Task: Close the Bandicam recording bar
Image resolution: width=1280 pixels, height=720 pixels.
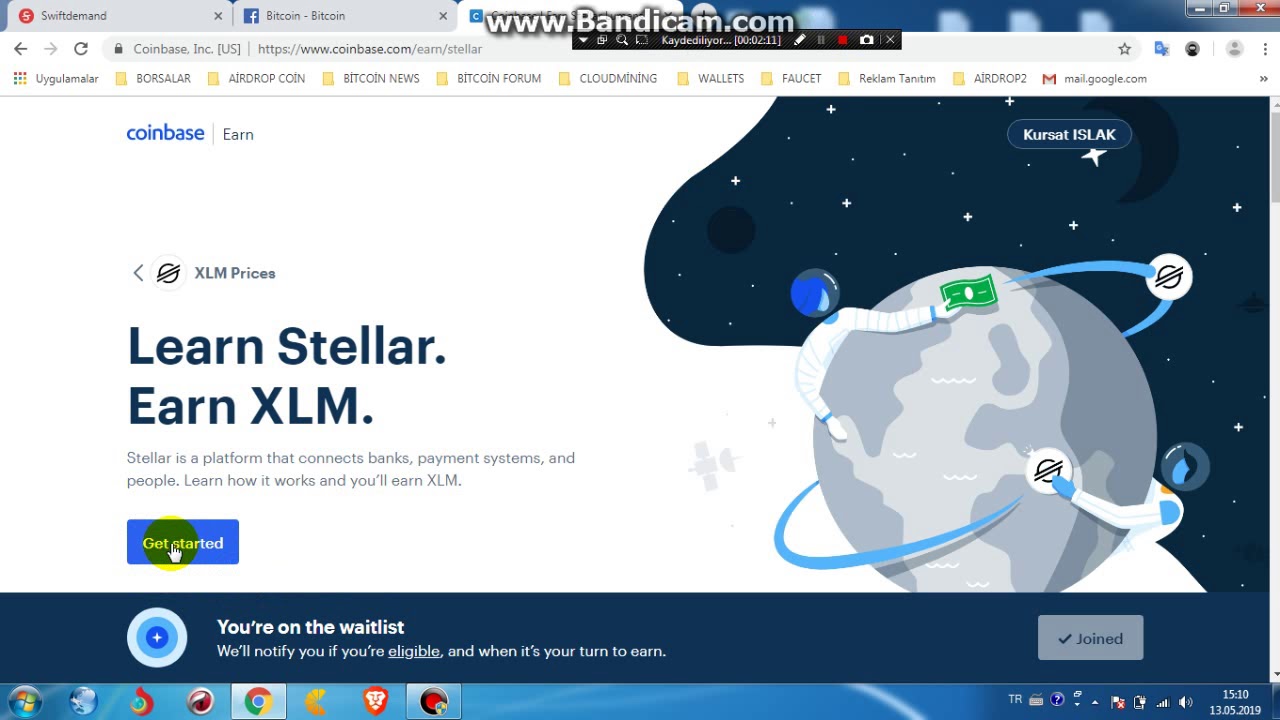Action: (x=890, y=40)
